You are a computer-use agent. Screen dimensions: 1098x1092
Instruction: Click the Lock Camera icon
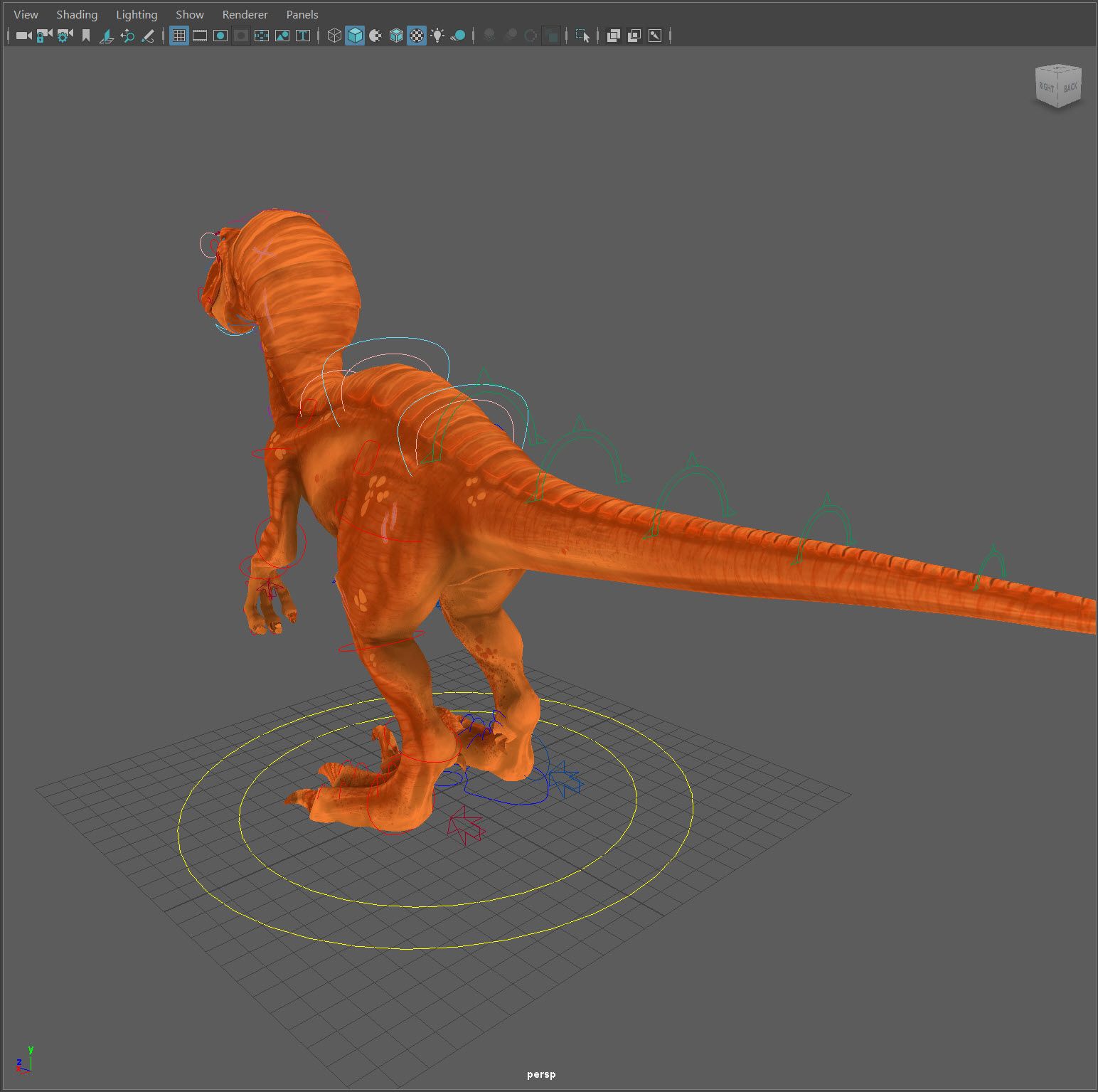(44, 36)
